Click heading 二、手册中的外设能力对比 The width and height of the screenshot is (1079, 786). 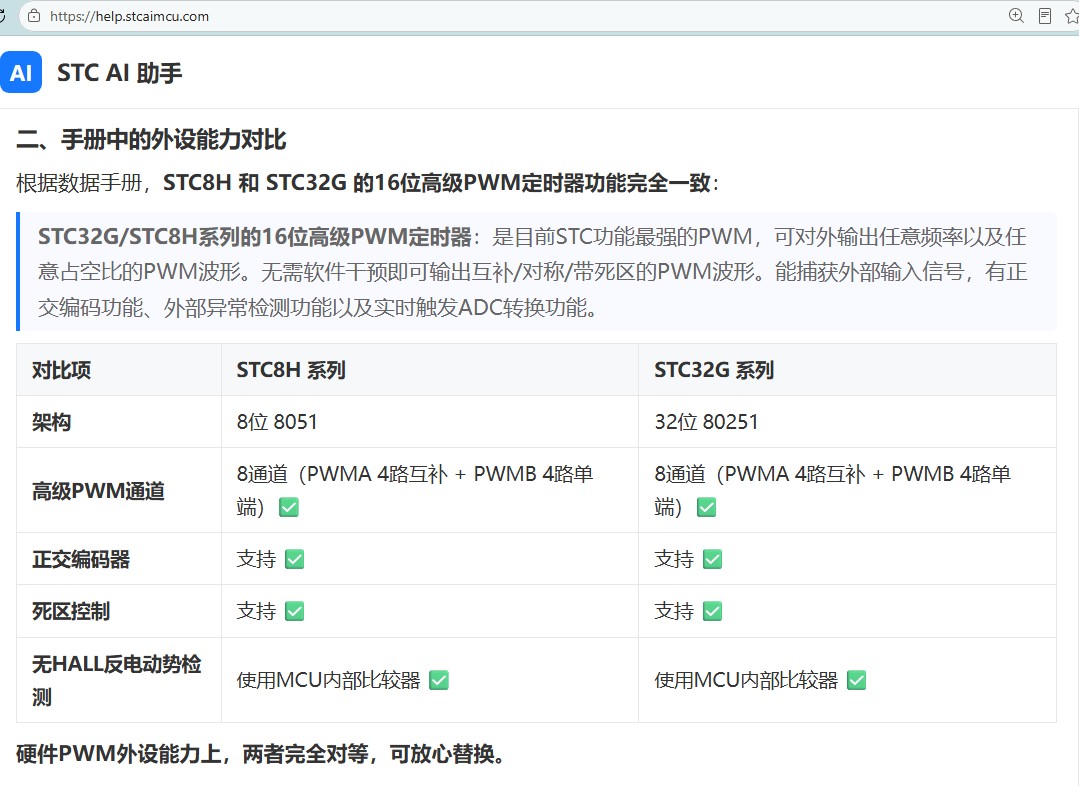(x=151, y=139)
